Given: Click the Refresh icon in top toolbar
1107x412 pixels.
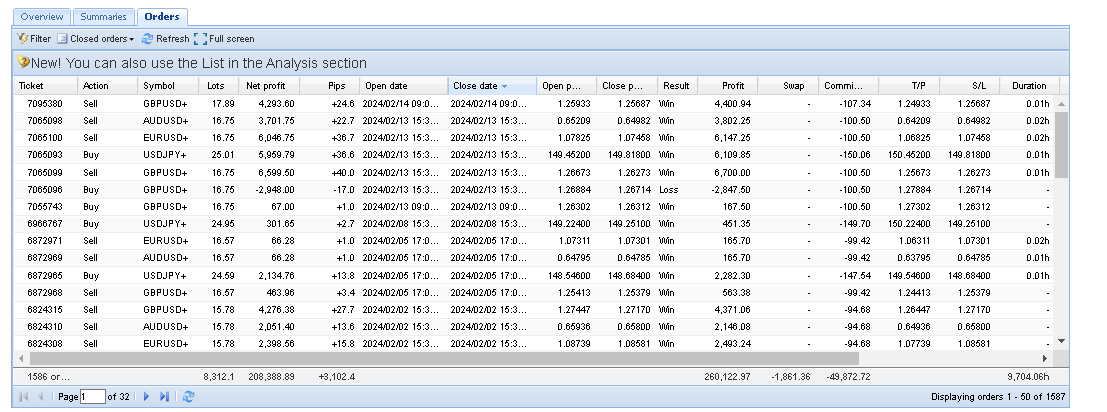Looking at the screenshot, I should (148, 39).
